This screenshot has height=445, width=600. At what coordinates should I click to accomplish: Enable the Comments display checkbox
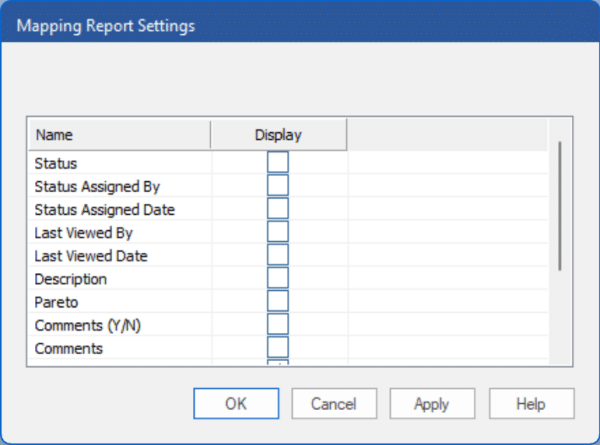tap(278, 347)
